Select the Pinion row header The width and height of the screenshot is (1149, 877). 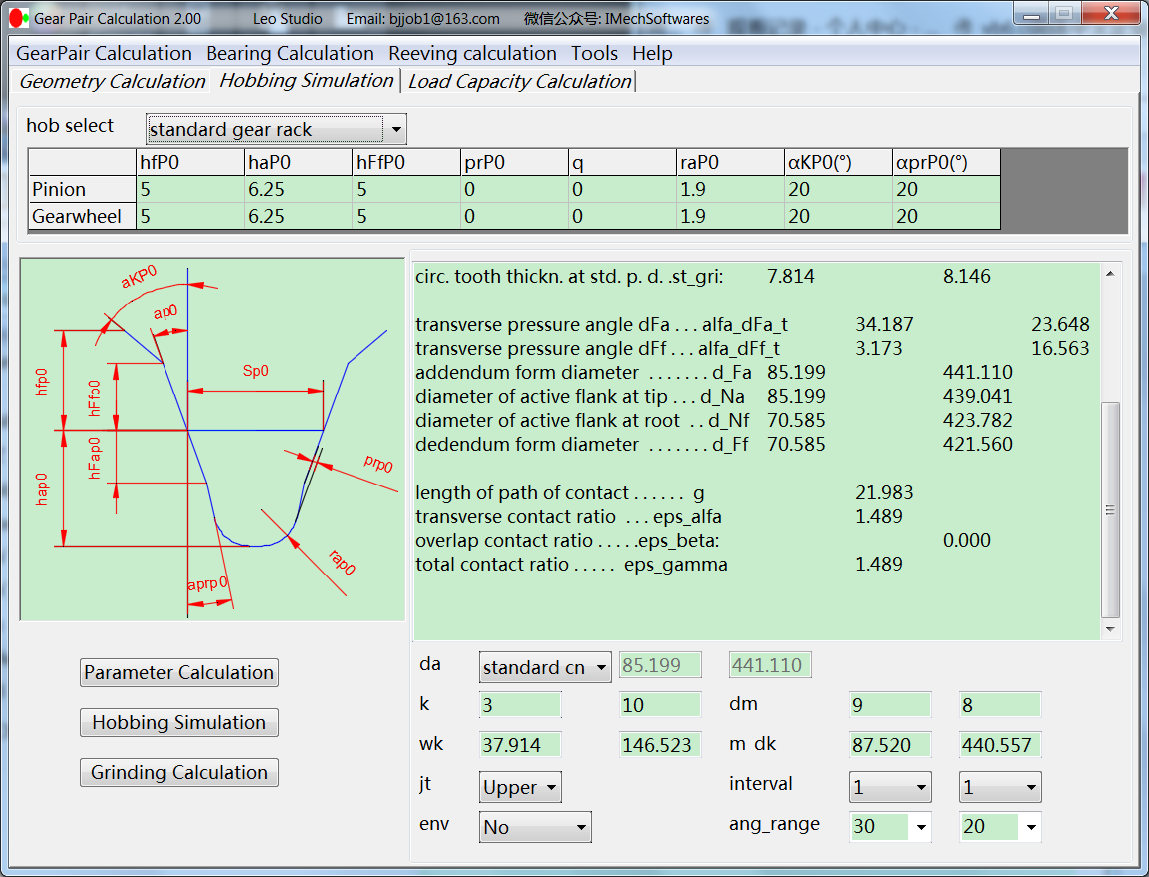82,190
